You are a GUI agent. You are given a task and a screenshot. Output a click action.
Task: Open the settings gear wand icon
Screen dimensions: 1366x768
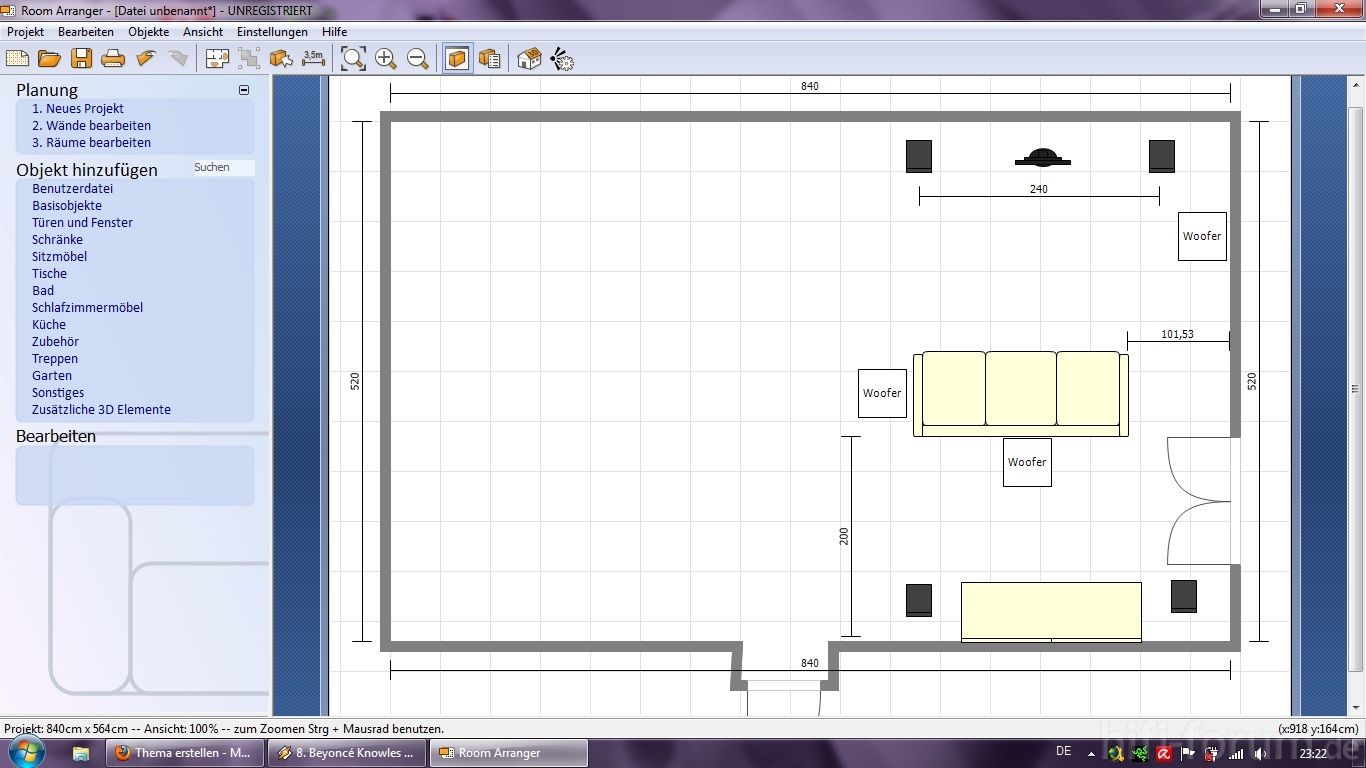coord(562,59)
